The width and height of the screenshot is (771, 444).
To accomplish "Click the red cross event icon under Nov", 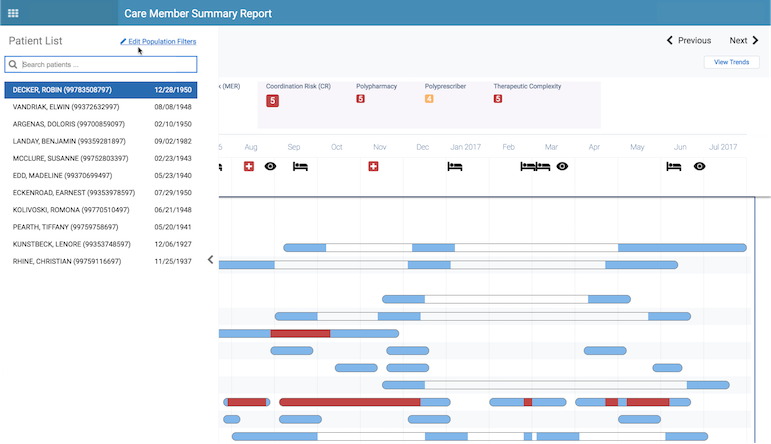I will pos(373,166).
